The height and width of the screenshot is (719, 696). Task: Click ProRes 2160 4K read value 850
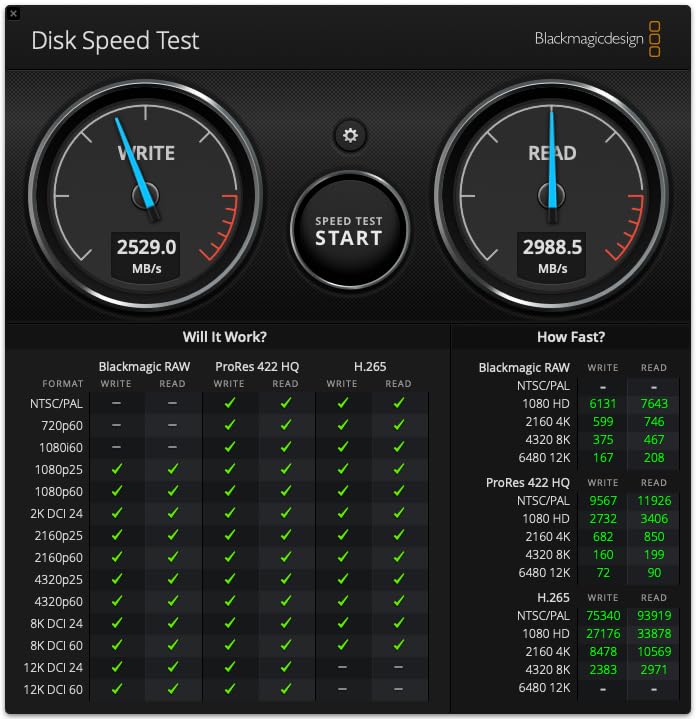pos(654,536)
